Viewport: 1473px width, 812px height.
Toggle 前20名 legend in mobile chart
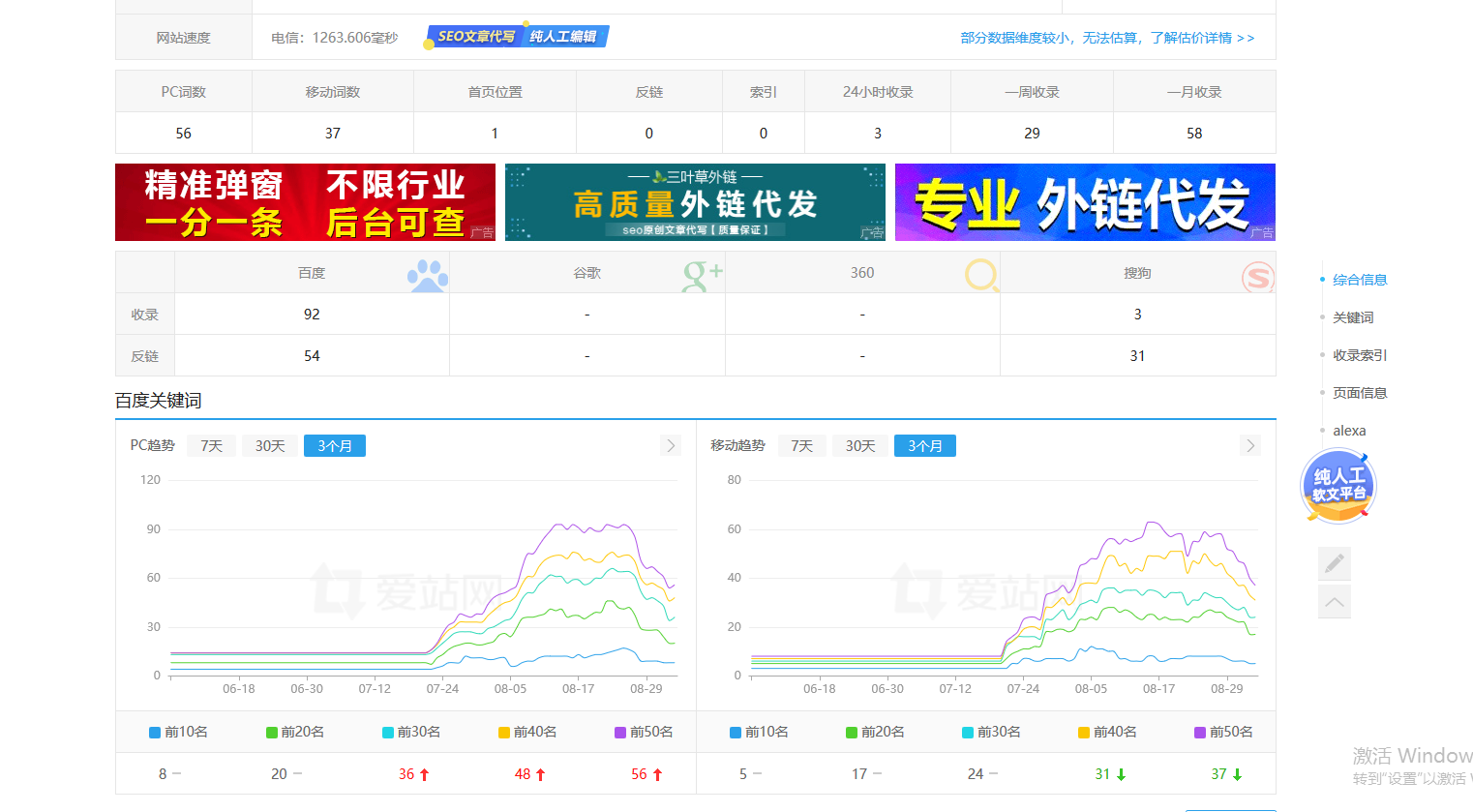[x=875, y=732]
